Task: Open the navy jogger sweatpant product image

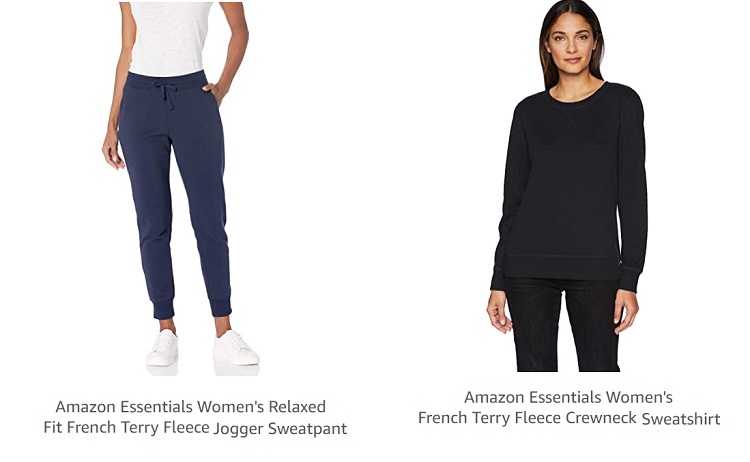Action: click(x=180, y=189)
